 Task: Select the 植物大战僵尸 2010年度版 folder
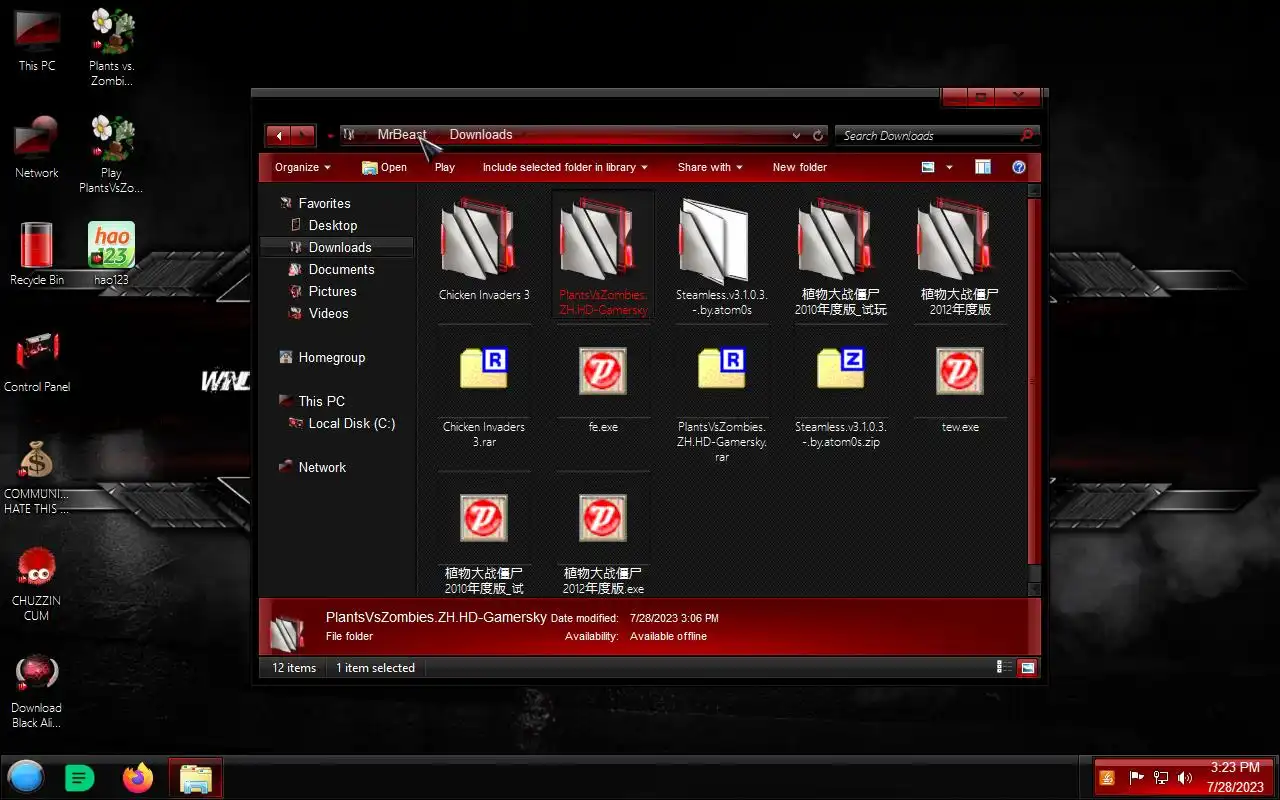tap(841, 255)
